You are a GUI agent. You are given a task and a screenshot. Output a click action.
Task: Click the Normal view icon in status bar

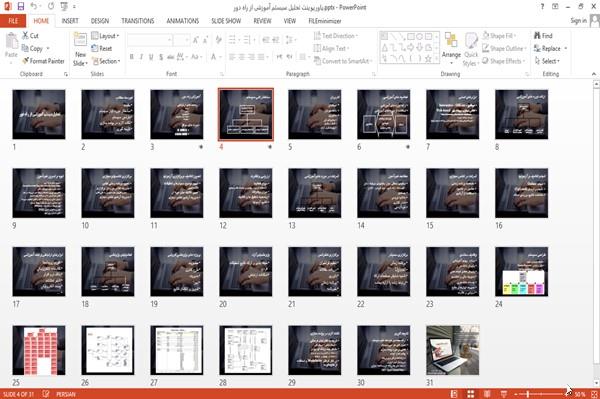(454, 394)
